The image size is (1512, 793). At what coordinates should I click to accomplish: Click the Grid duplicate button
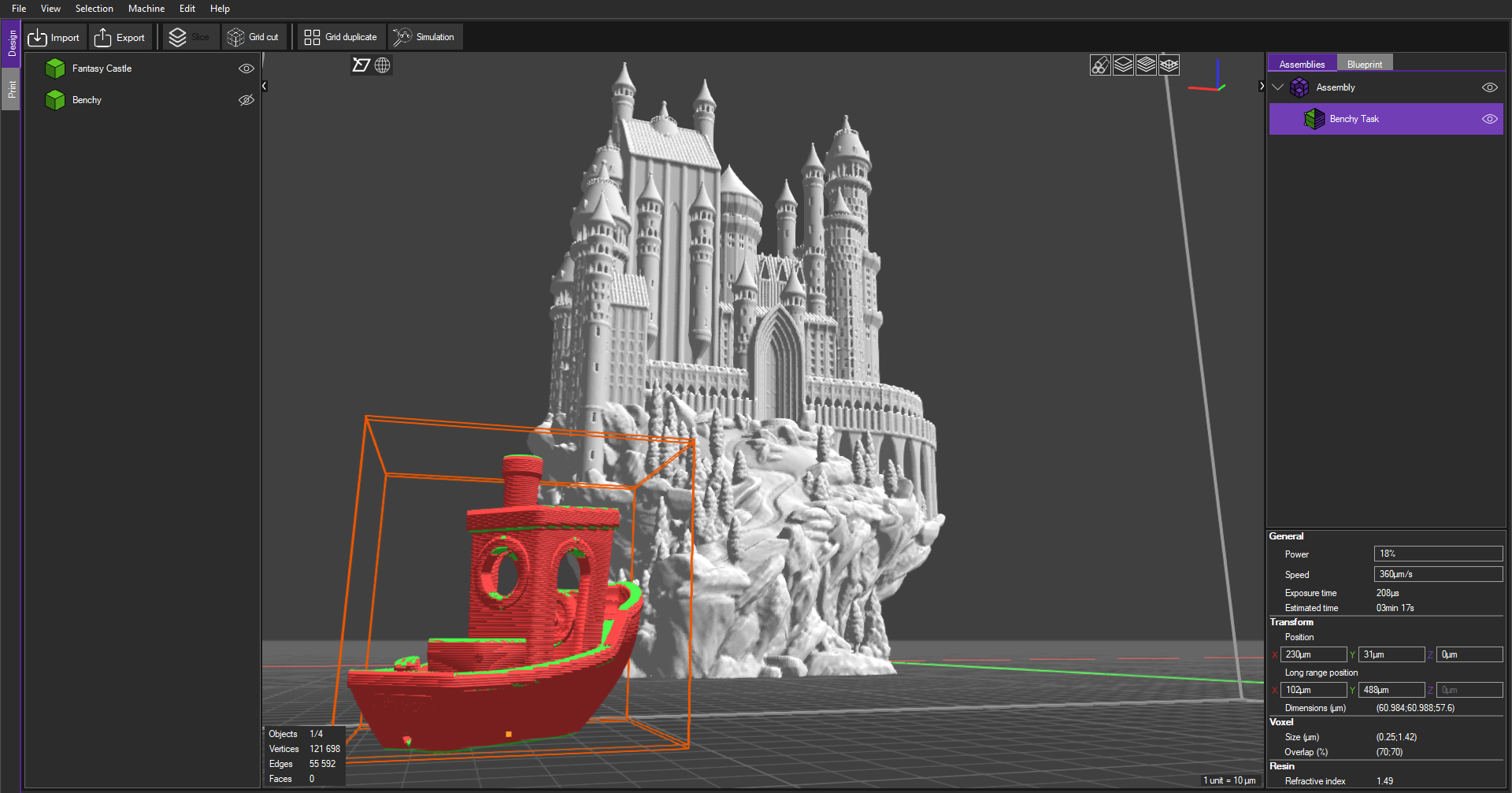coord(341,37)
